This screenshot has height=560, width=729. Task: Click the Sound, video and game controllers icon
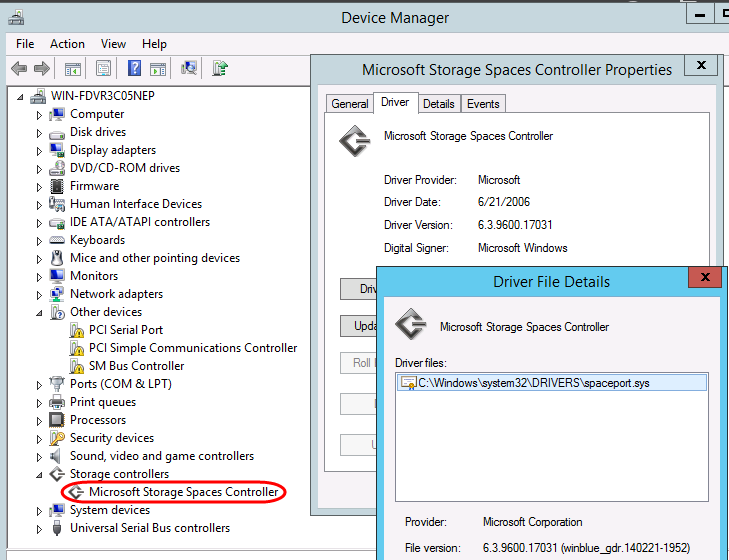[56, 456]
